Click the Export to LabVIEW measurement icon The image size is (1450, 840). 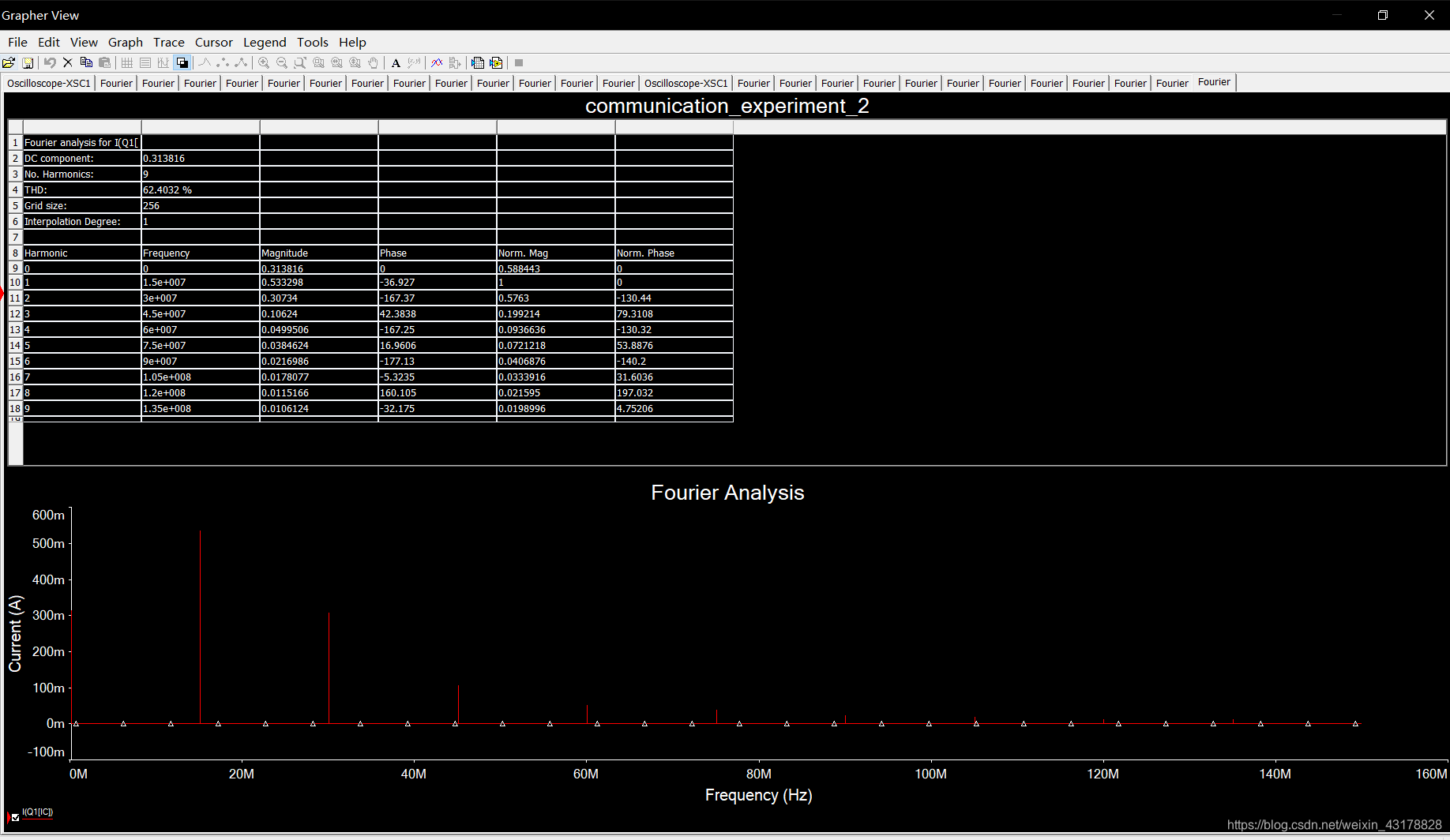496,63
